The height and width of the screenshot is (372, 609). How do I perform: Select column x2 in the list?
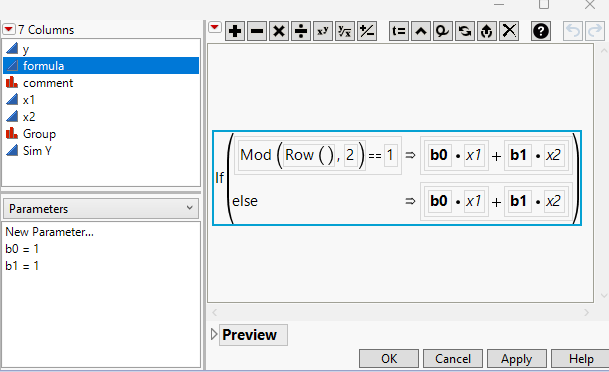101,116
